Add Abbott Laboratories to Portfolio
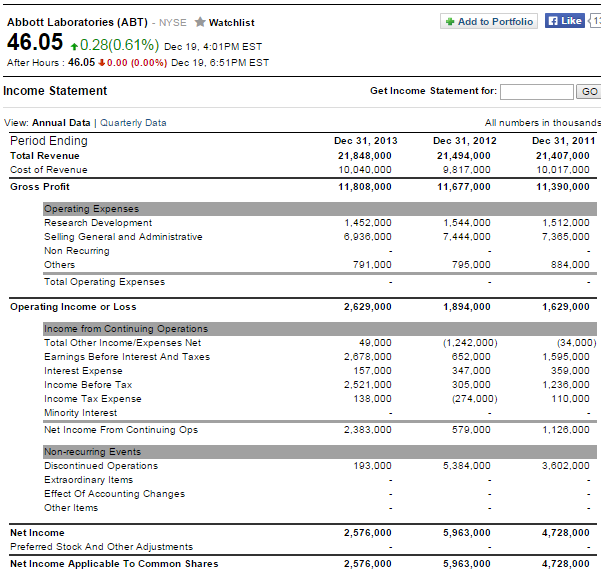 tap(489, 21)
